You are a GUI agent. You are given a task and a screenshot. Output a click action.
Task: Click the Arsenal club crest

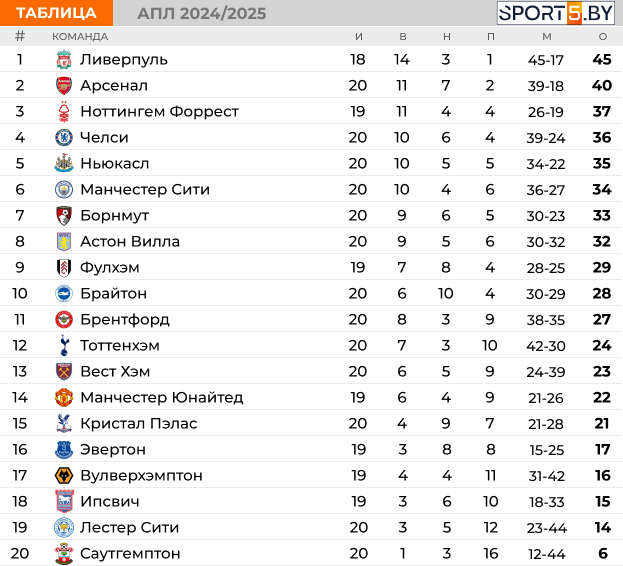click(64, 85)
